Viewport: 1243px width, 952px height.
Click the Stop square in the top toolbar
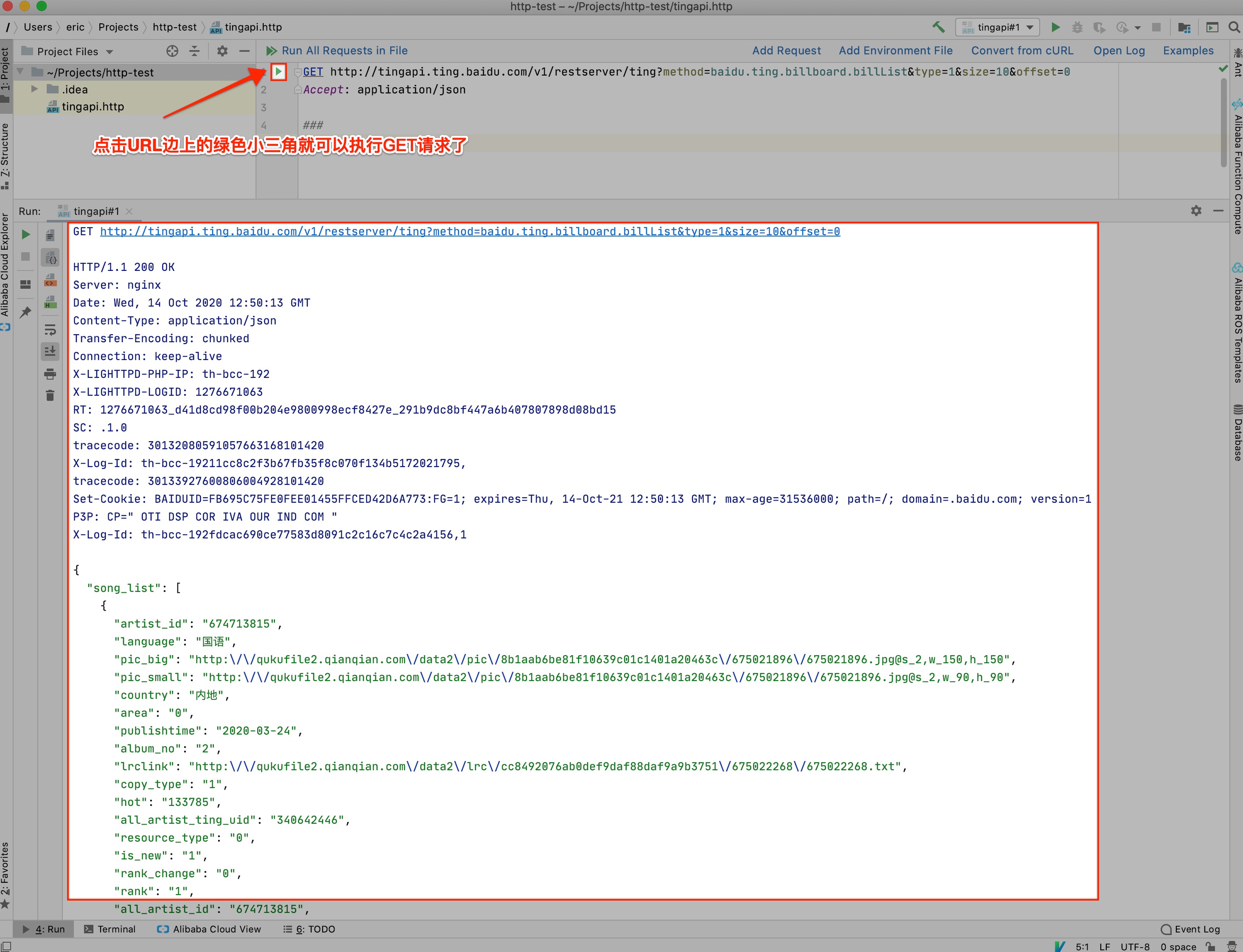tap(1156, 27)
